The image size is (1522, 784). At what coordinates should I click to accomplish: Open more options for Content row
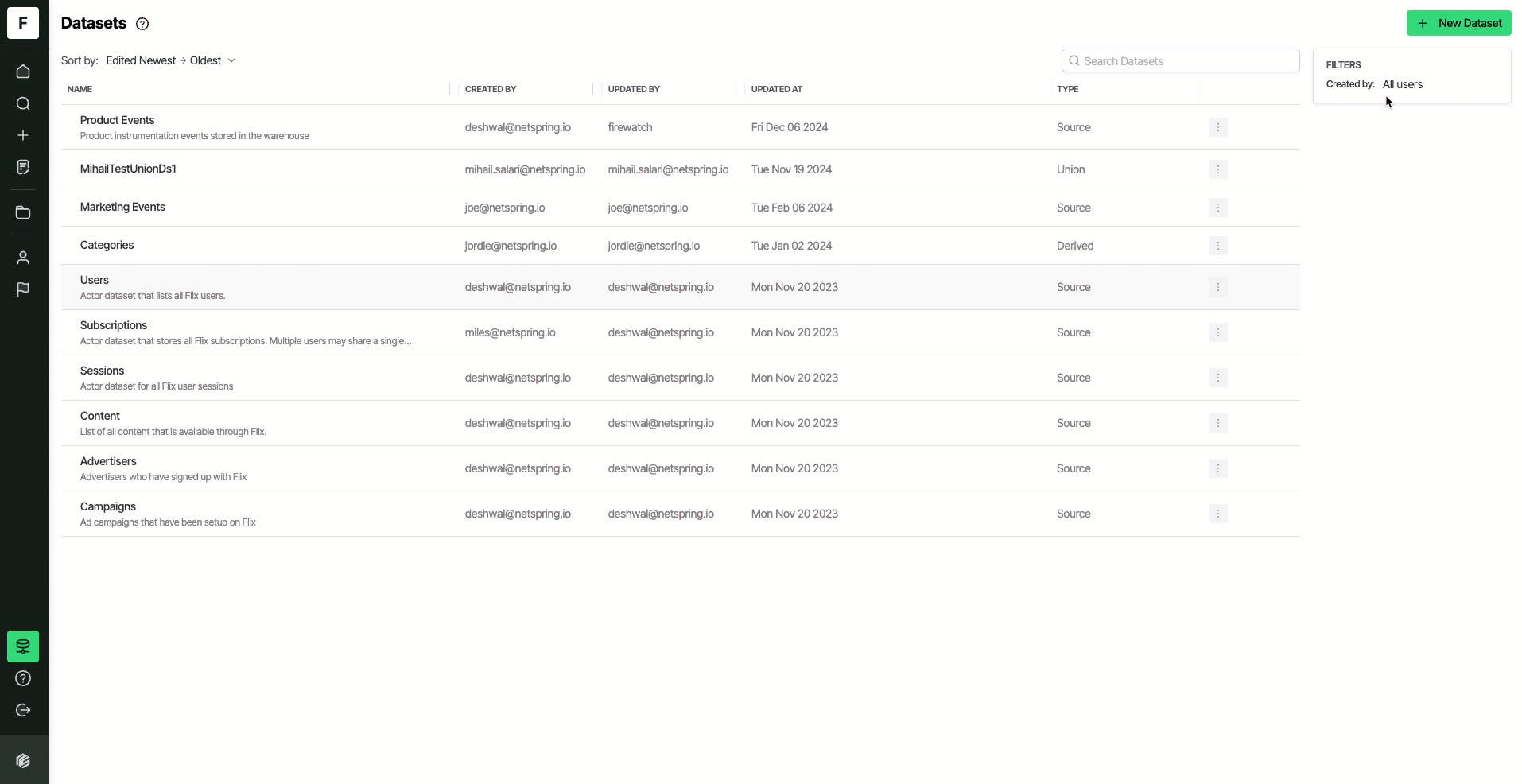(1217, 423)
